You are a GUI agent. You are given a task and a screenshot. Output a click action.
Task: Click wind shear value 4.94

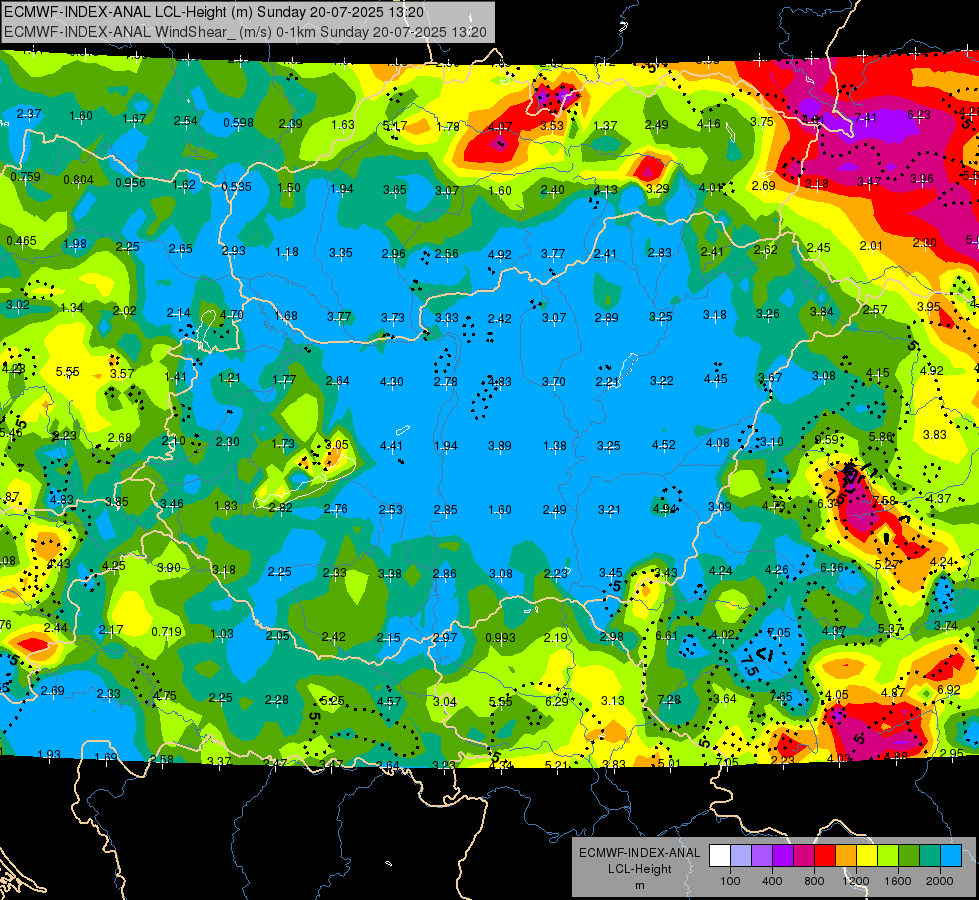click(x=664, y=508)
